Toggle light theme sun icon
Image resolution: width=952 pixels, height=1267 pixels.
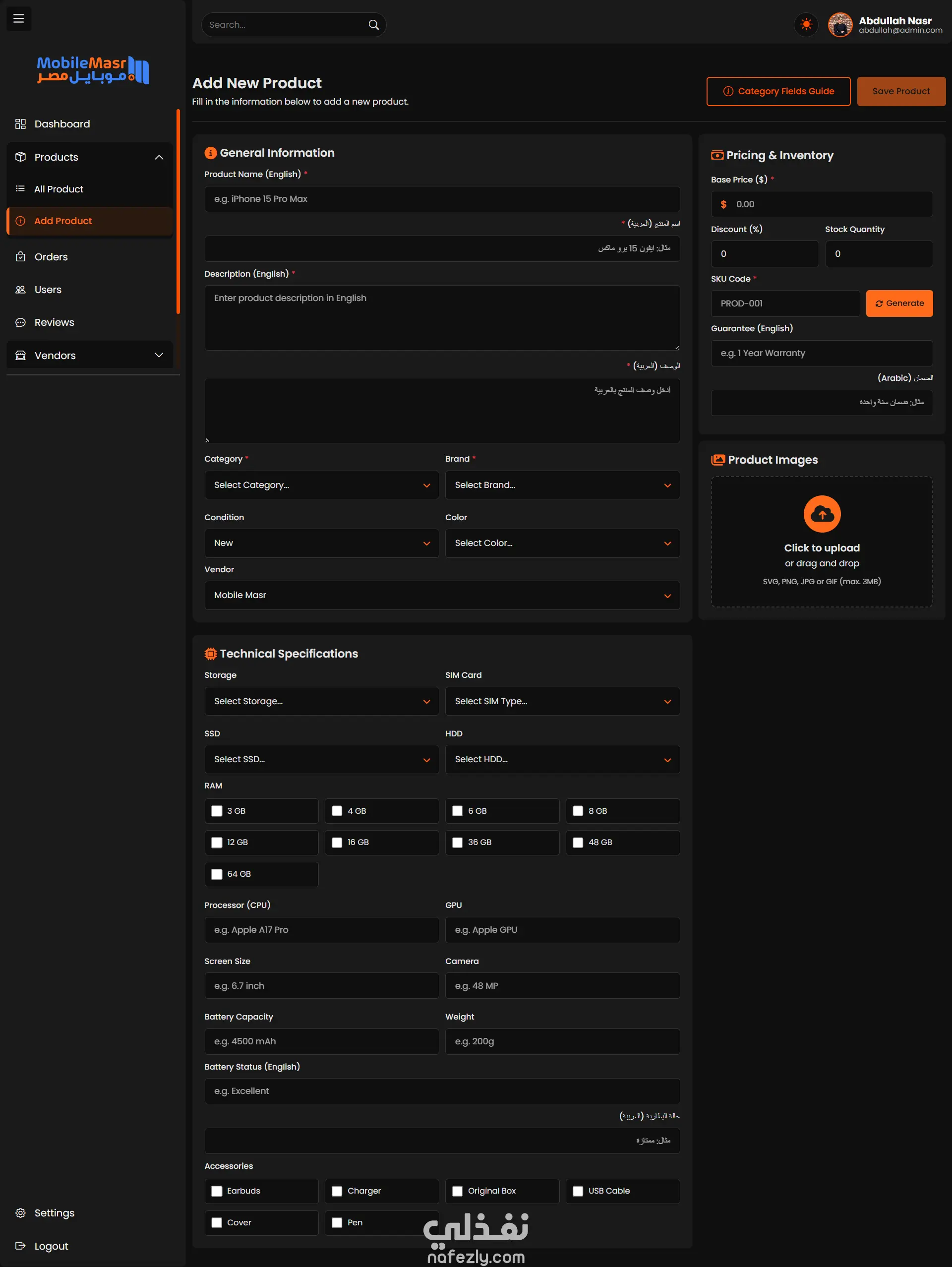click(x=806, y=25)
